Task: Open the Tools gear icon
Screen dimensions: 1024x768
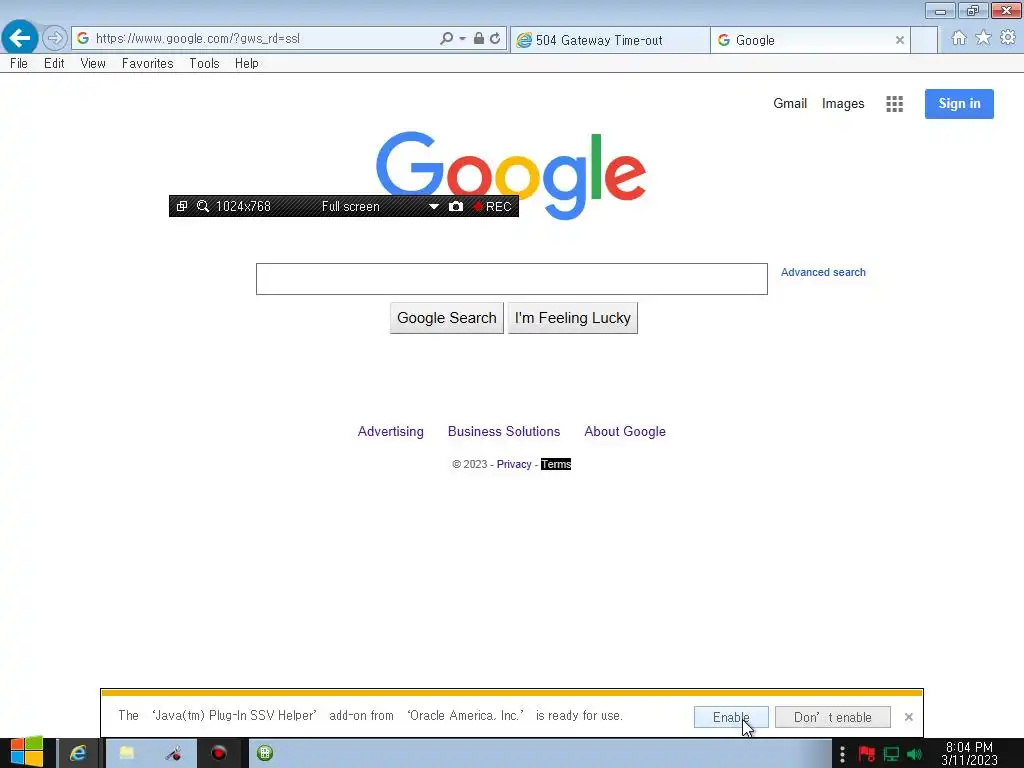Action: click(1008, 38)
